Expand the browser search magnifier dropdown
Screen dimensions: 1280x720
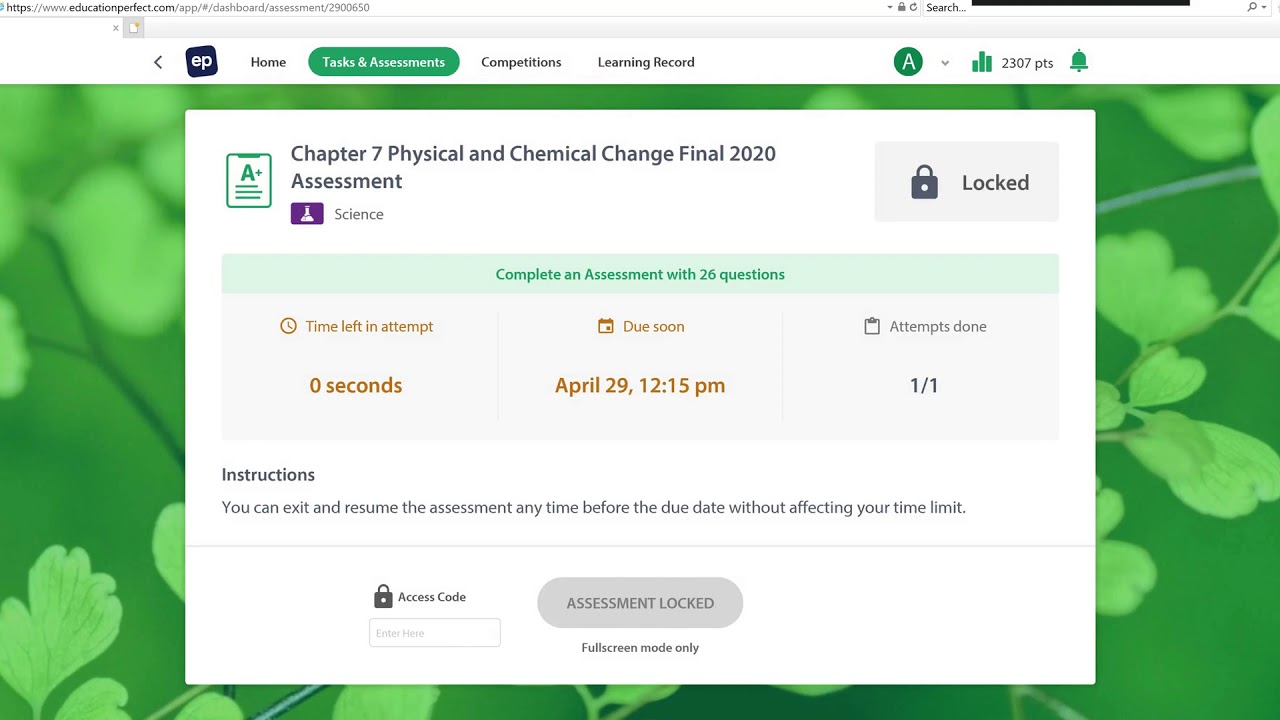tap(1257, 7)
